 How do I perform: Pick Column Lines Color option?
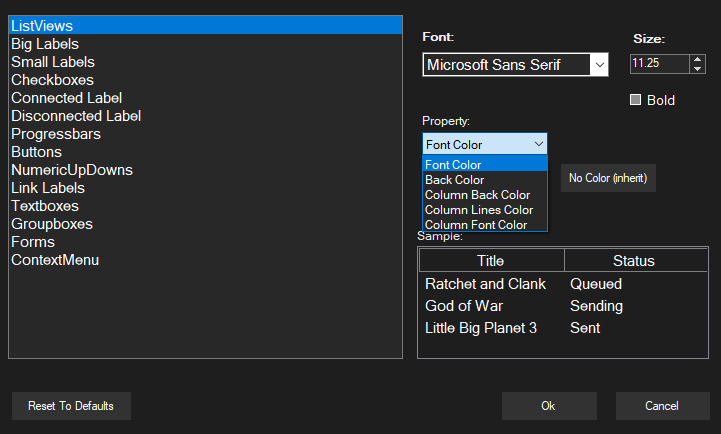tap(478, 210)
